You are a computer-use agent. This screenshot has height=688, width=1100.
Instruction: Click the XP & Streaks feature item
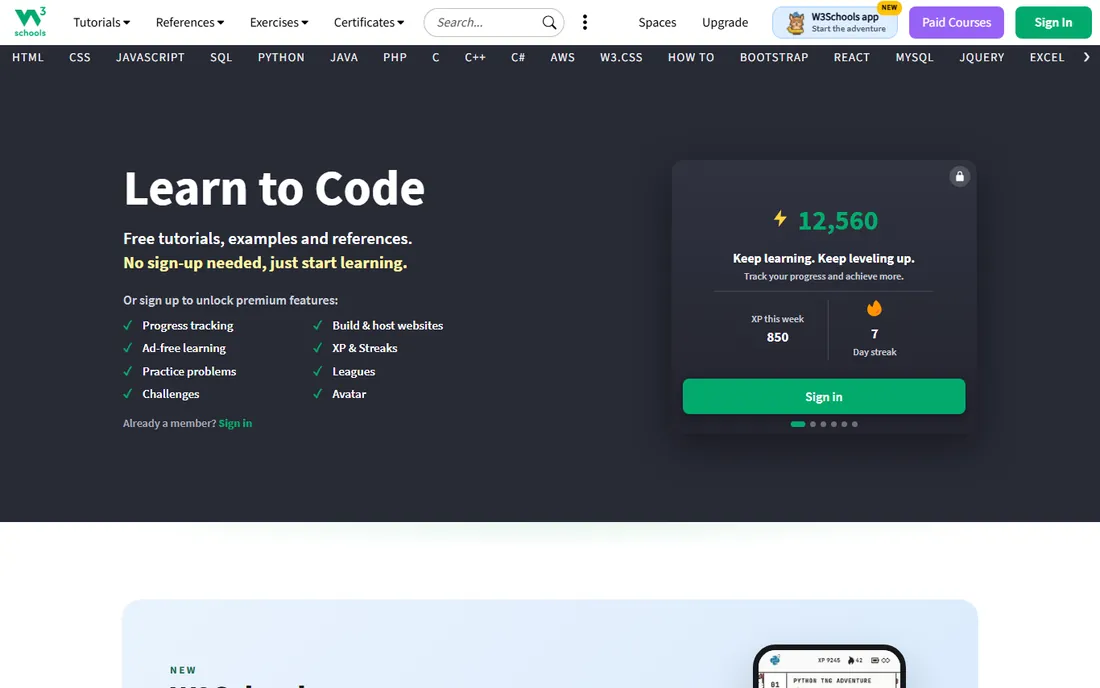[364, 348]
